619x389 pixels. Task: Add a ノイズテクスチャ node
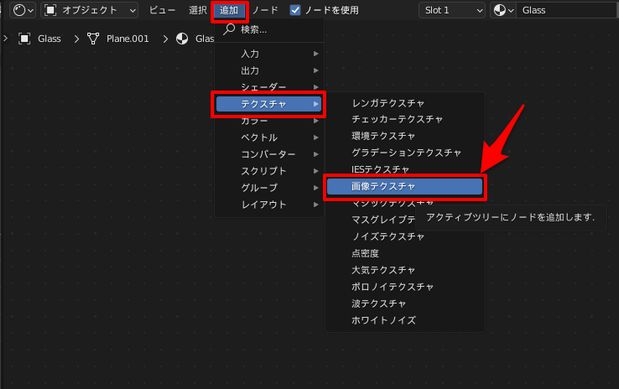click(405, 237)
